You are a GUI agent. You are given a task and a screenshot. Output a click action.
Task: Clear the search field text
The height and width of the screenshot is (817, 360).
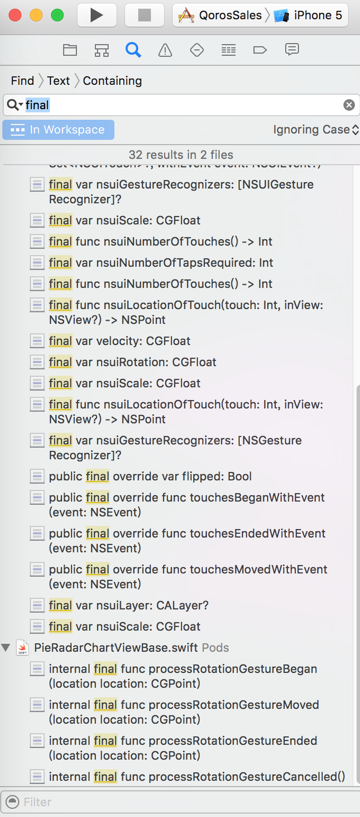point(349,105)
